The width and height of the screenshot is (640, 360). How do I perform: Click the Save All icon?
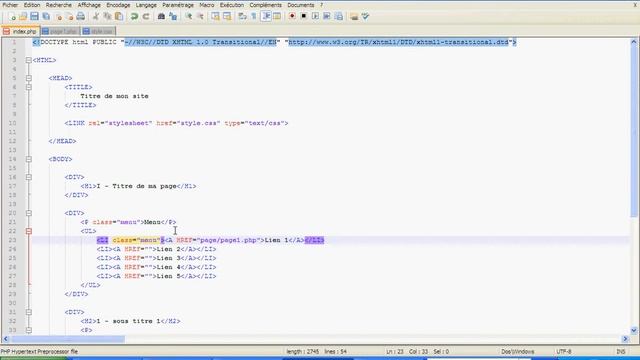click(x=46, y=17)
